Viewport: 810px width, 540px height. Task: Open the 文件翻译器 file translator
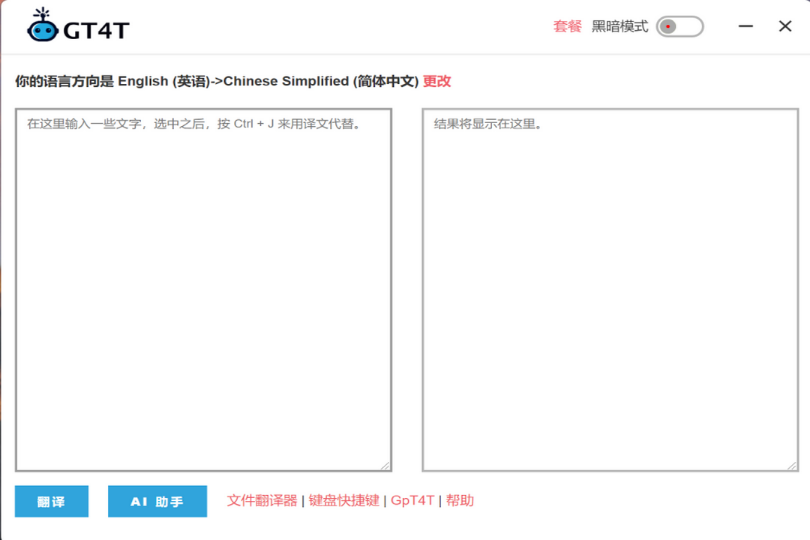tap(262, 500)
